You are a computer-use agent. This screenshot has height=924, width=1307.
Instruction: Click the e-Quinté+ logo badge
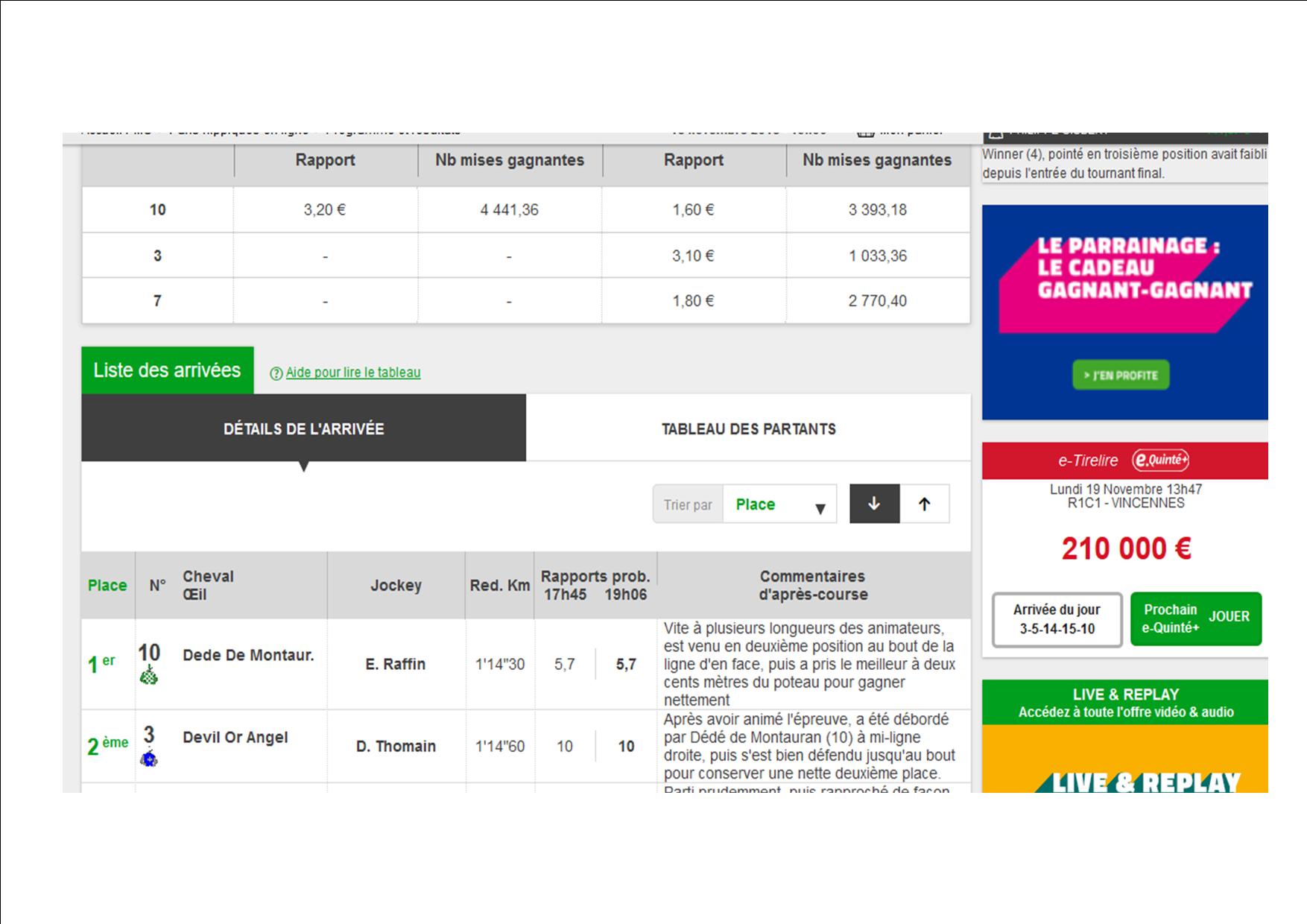point(1160,461)
